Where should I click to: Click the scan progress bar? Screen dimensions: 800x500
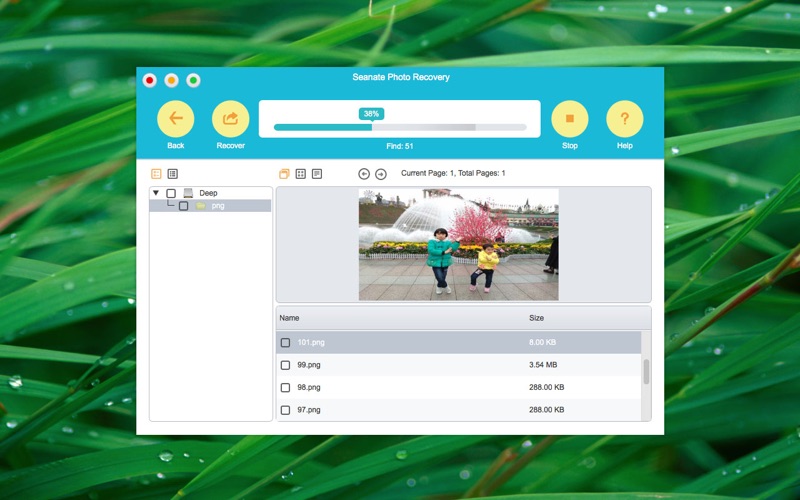click(x=400, y=127)
